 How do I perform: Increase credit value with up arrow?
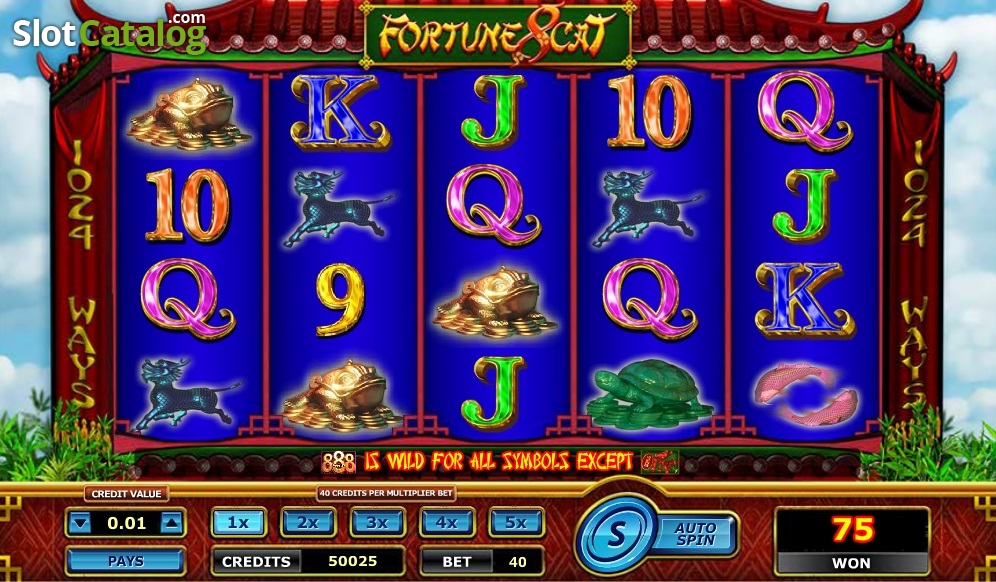click(x=172, y=523)
